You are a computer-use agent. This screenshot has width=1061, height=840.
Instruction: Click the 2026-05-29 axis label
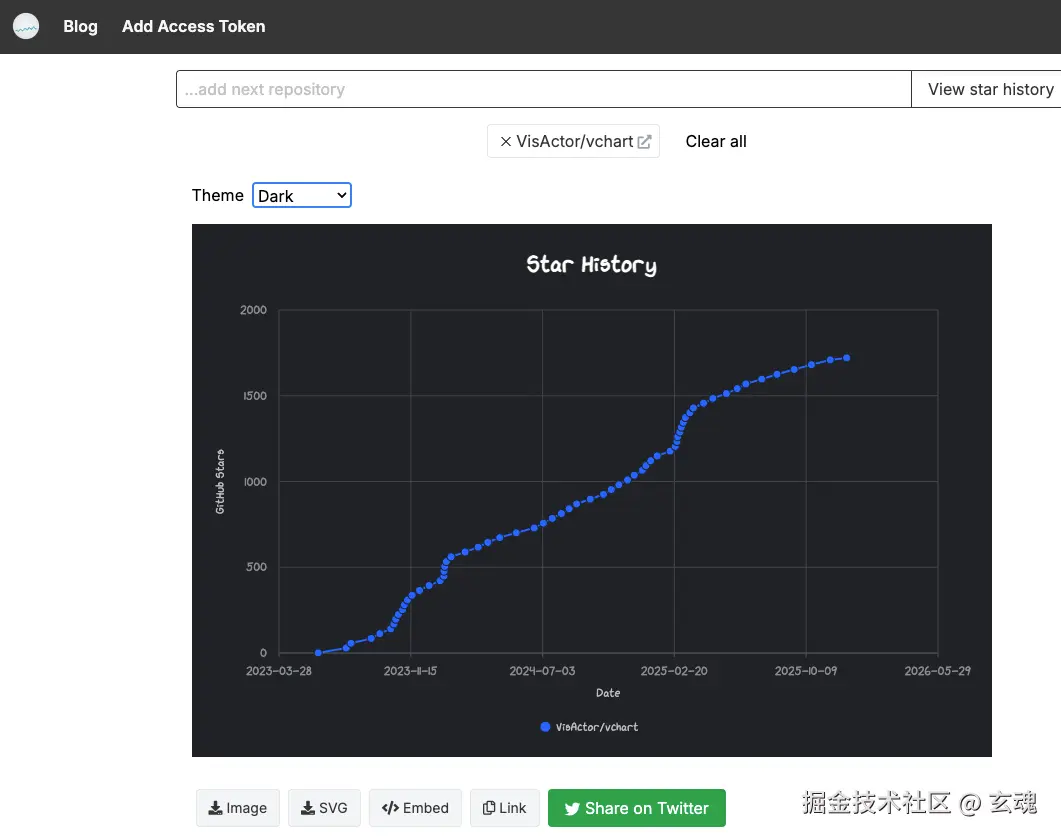937,671
